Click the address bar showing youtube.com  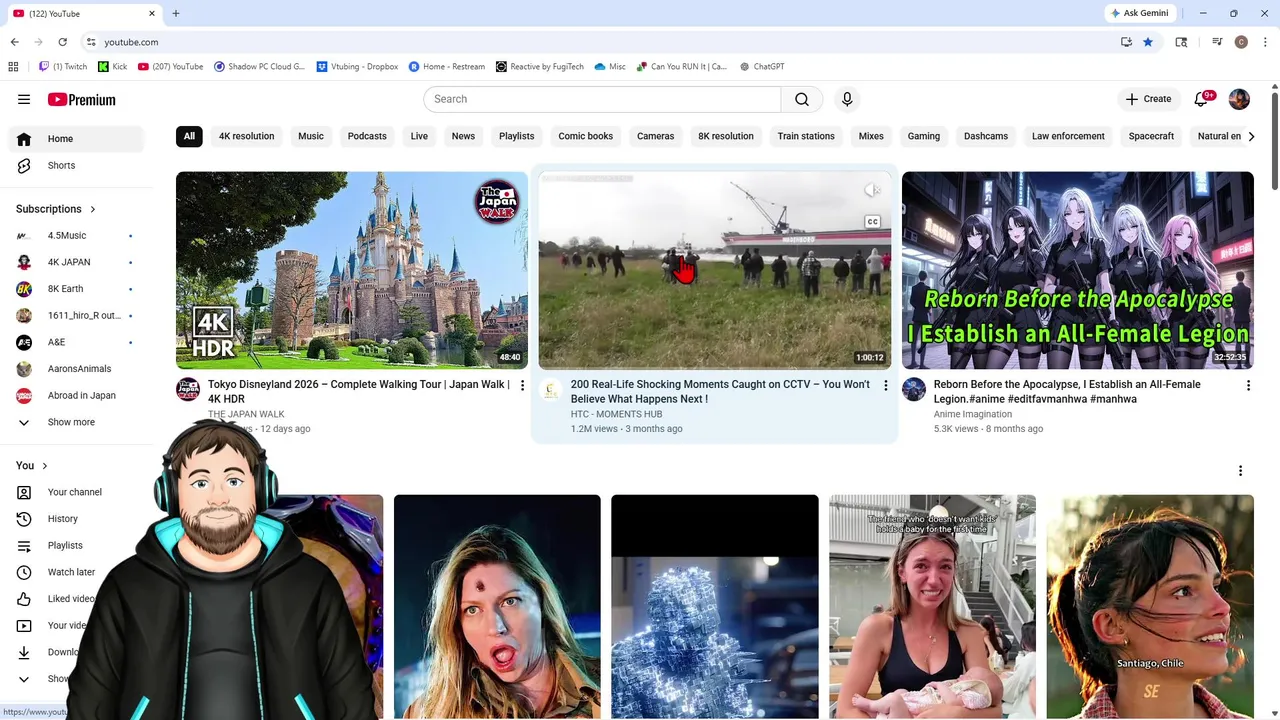[600, 42]
